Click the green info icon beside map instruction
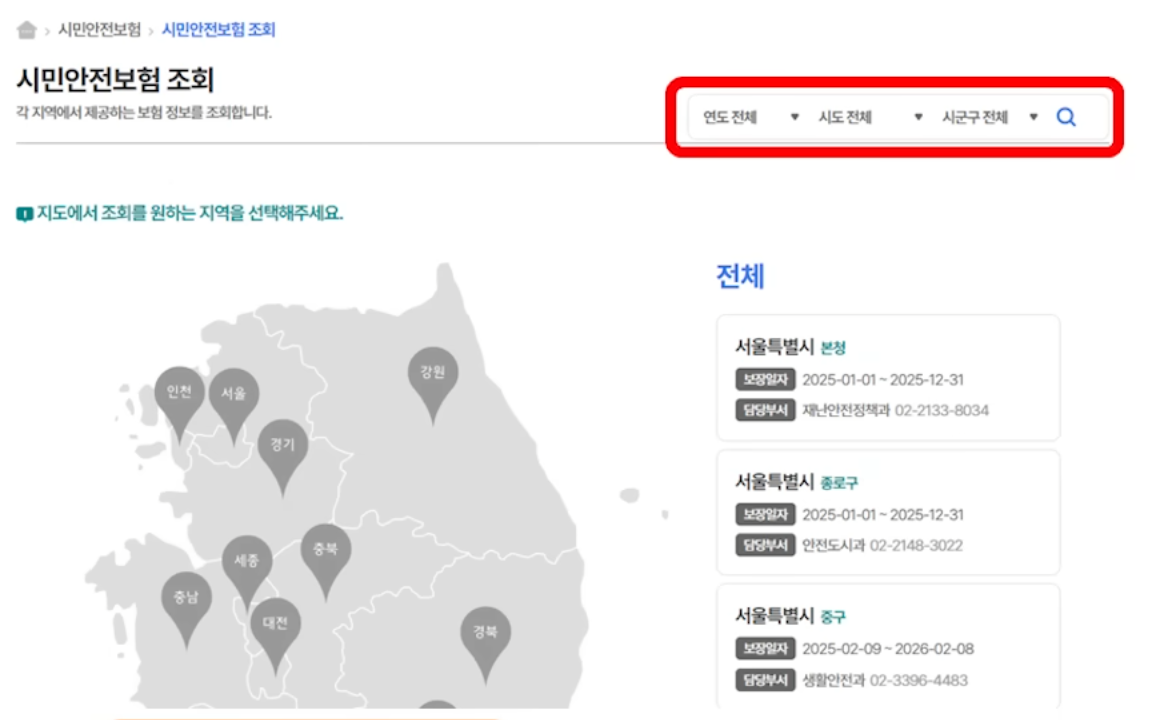Image resolution: width=1157 pixels, height=720 pixels. coord(24,214)
